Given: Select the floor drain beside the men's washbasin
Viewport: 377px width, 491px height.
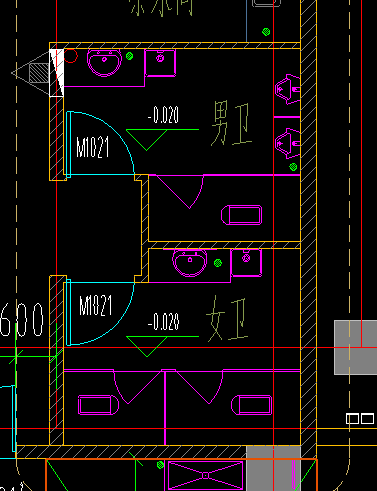Looking at the screenshot, I should 130,56.
